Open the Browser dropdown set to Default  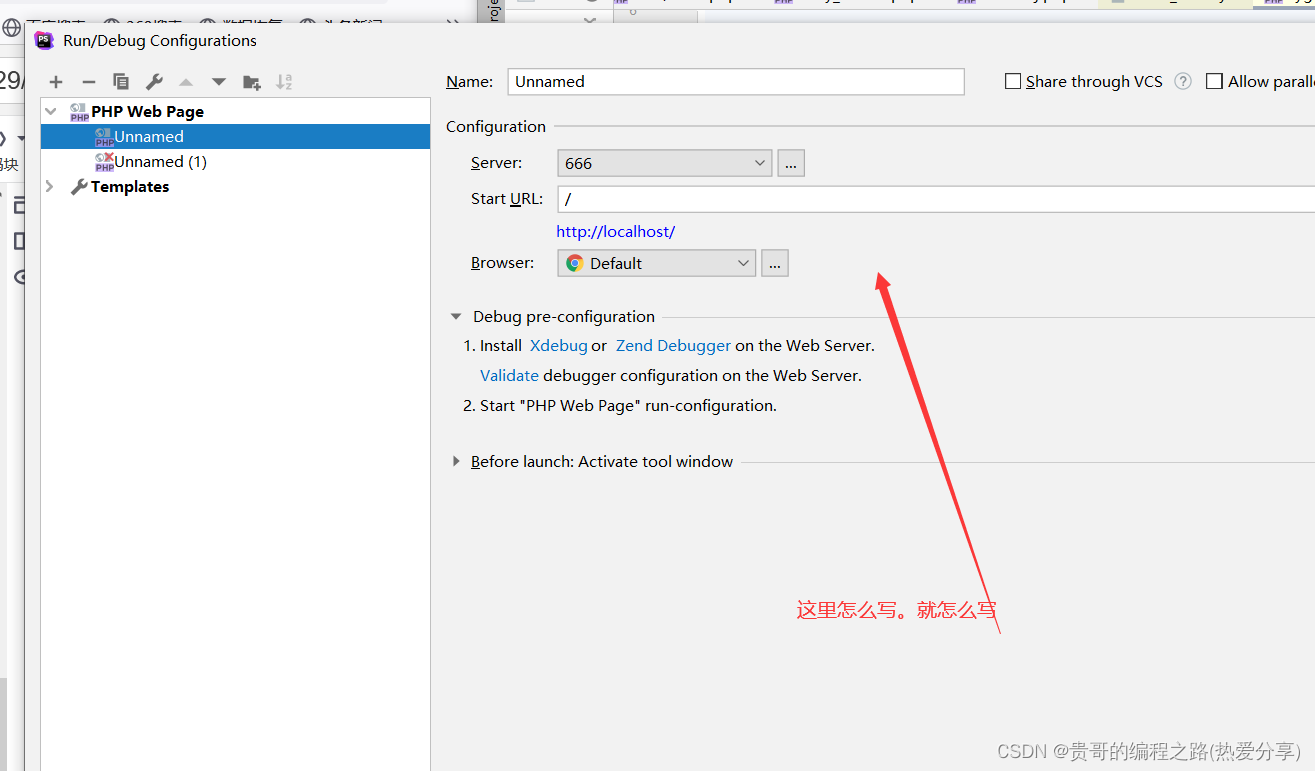point(656,263)
